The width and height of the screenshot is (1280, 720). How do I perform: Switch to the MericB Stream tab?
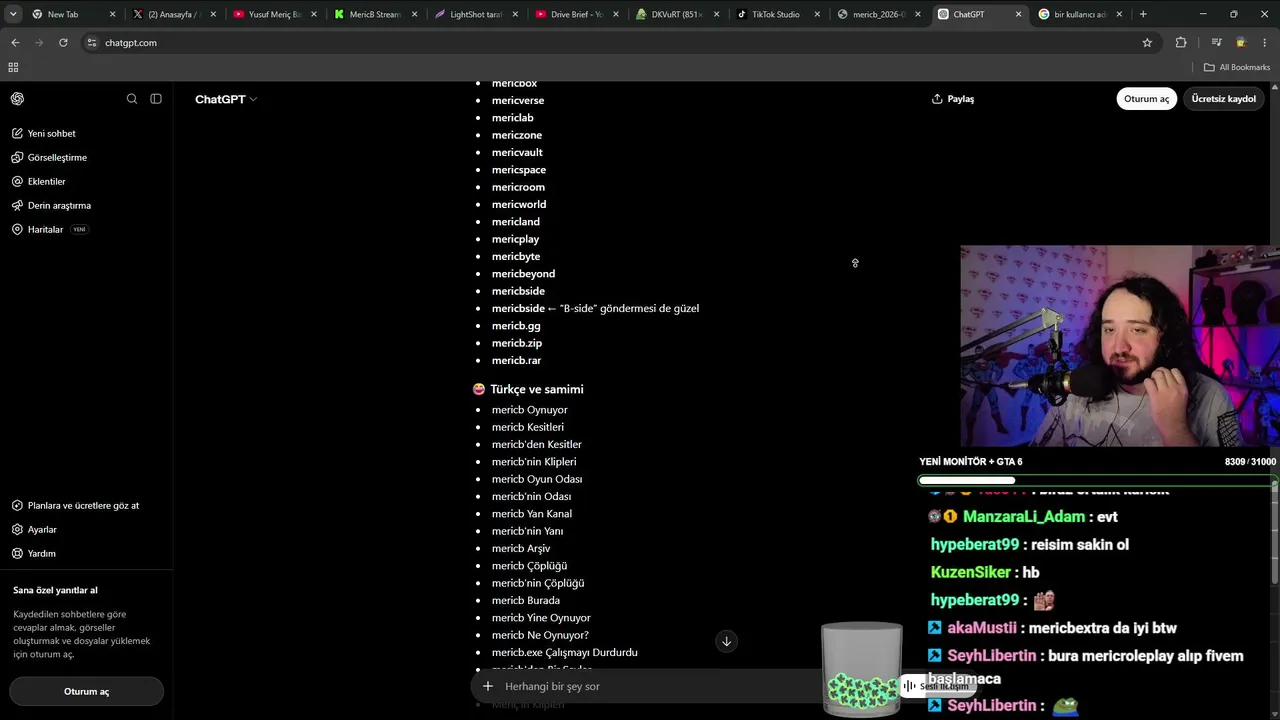point(374,15)
